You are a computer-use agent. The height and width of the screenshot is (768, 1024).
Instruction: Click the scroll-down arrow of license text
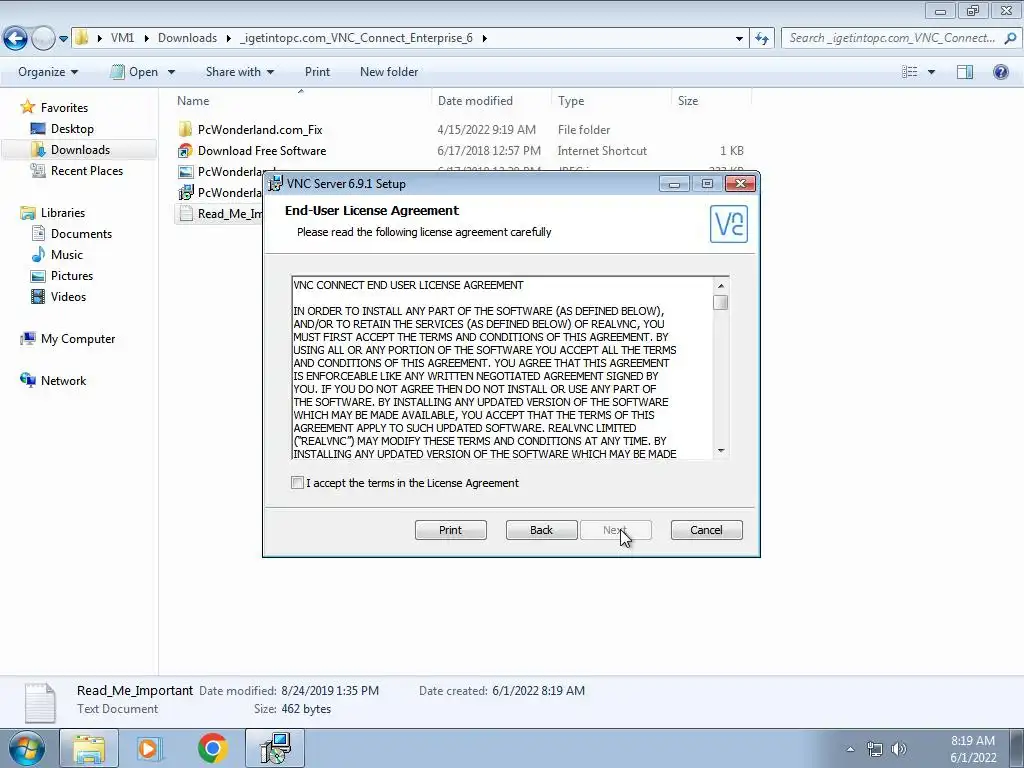(721, 450)
